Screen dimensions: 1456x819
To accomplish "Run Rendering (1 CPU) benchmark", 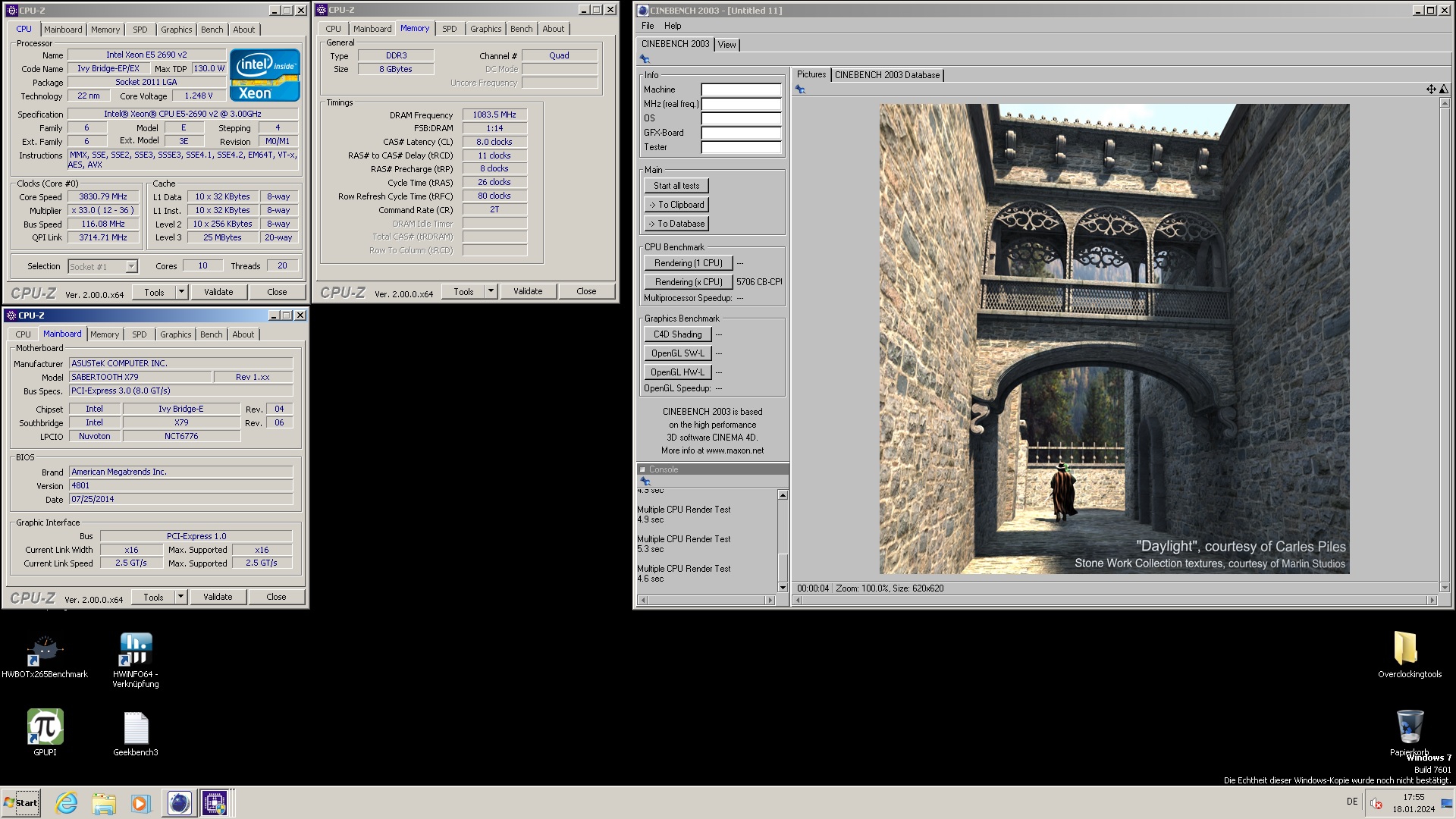I will pos(689,263).
